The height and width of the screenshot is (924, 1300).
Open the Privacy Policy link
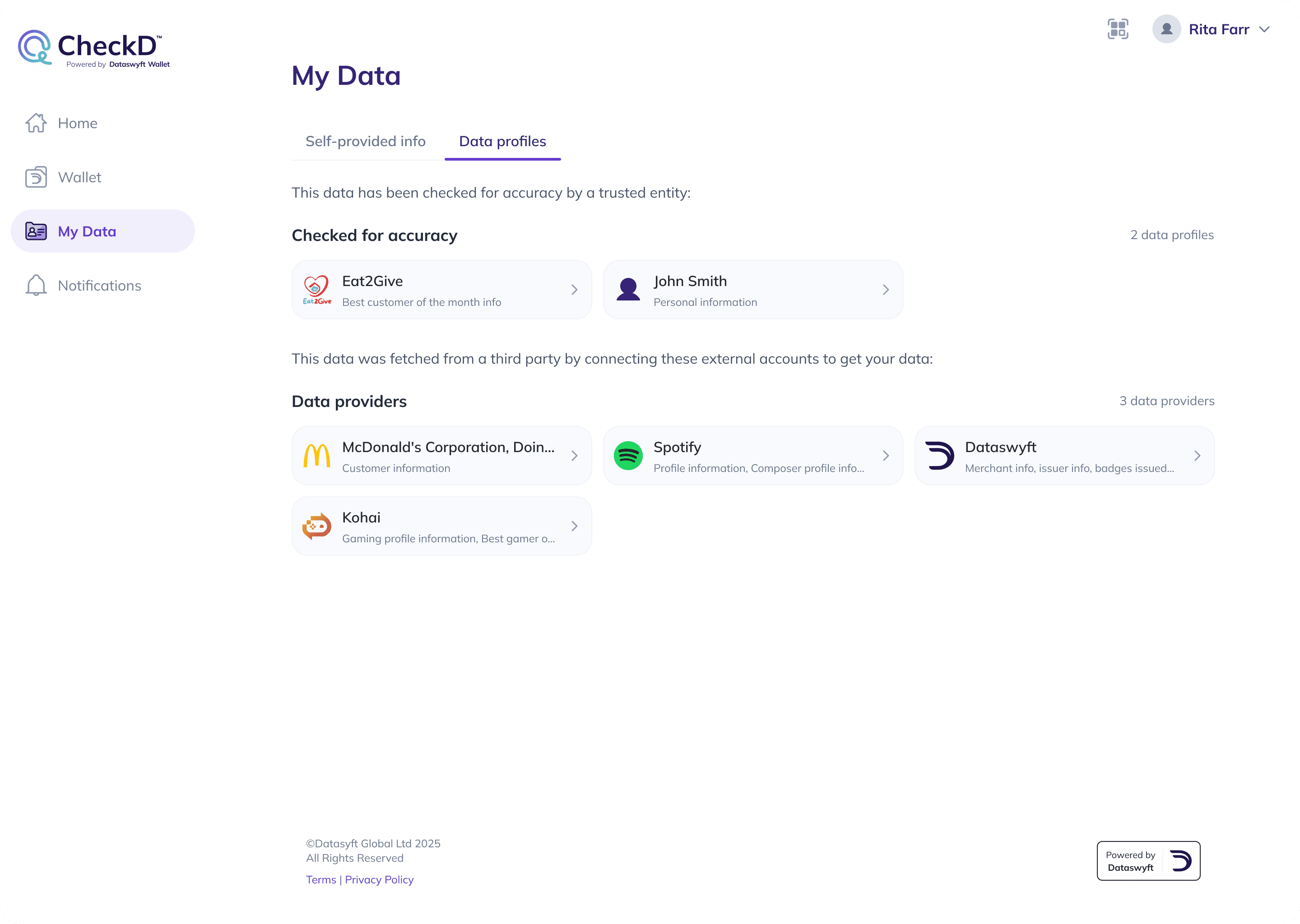tap(379, 880)
